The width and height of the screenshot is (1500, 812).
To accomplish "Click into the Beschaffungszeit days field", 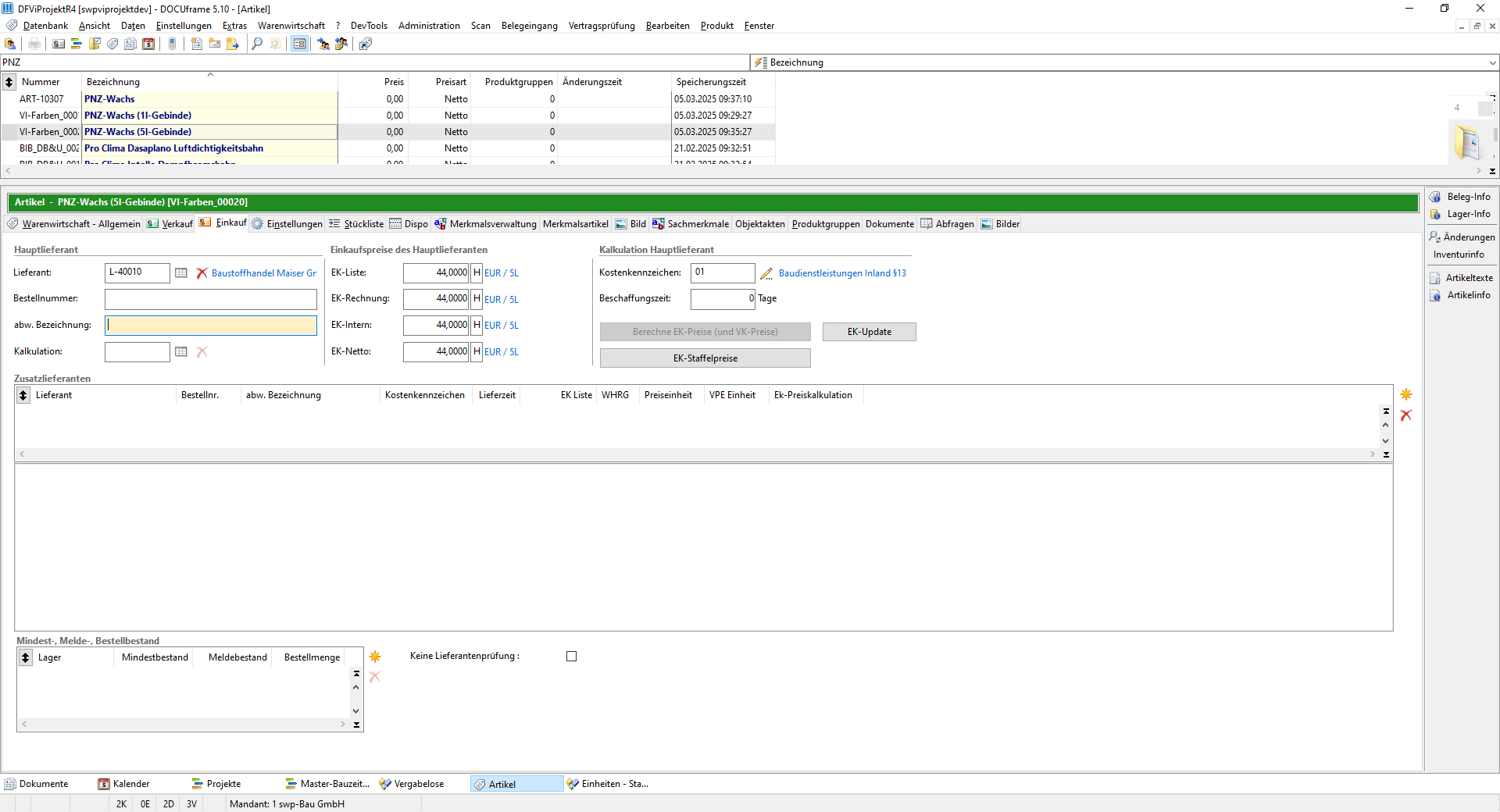I will [x=723, y=298].
